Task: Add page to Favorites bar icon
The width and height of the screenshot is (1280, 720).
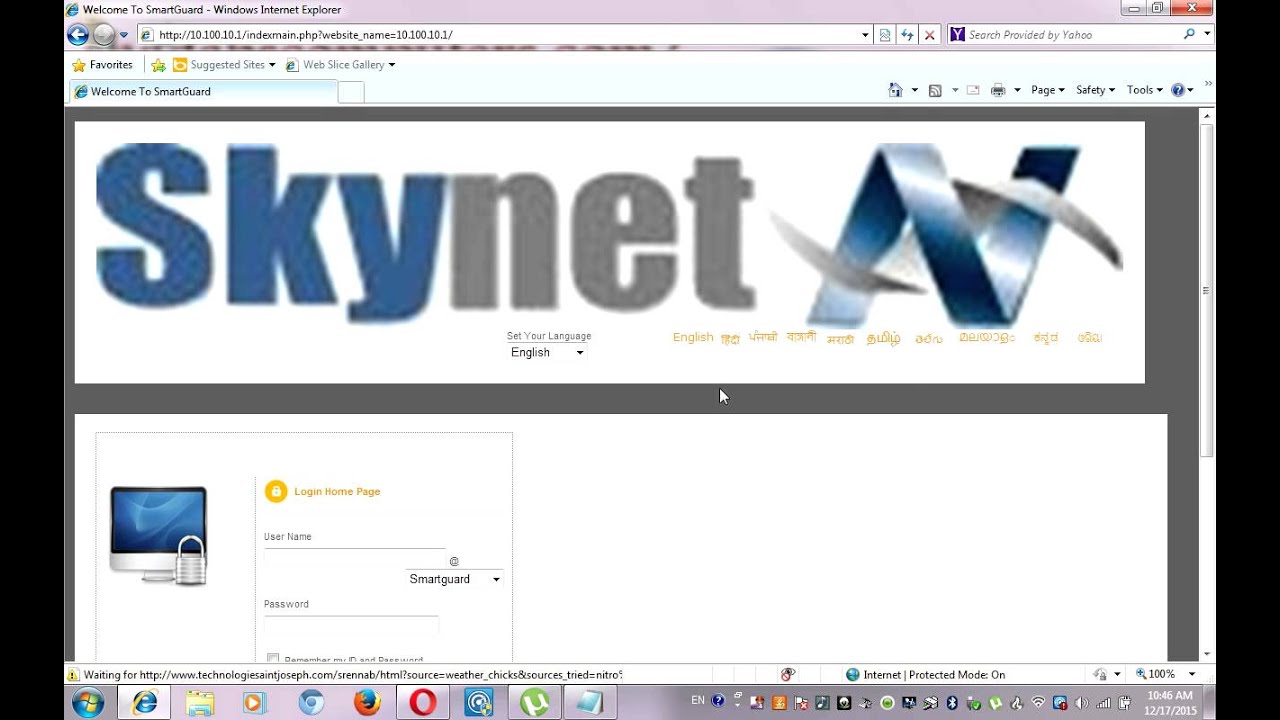Action: click(158, 65)
